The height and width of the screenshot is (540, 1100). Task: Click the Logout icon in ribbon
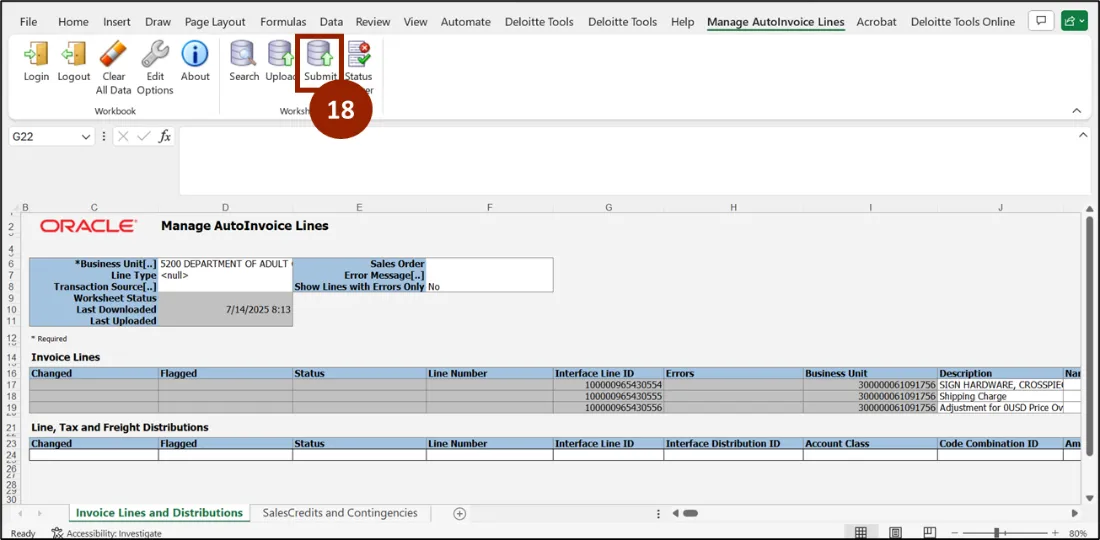(x=74, y=55)
